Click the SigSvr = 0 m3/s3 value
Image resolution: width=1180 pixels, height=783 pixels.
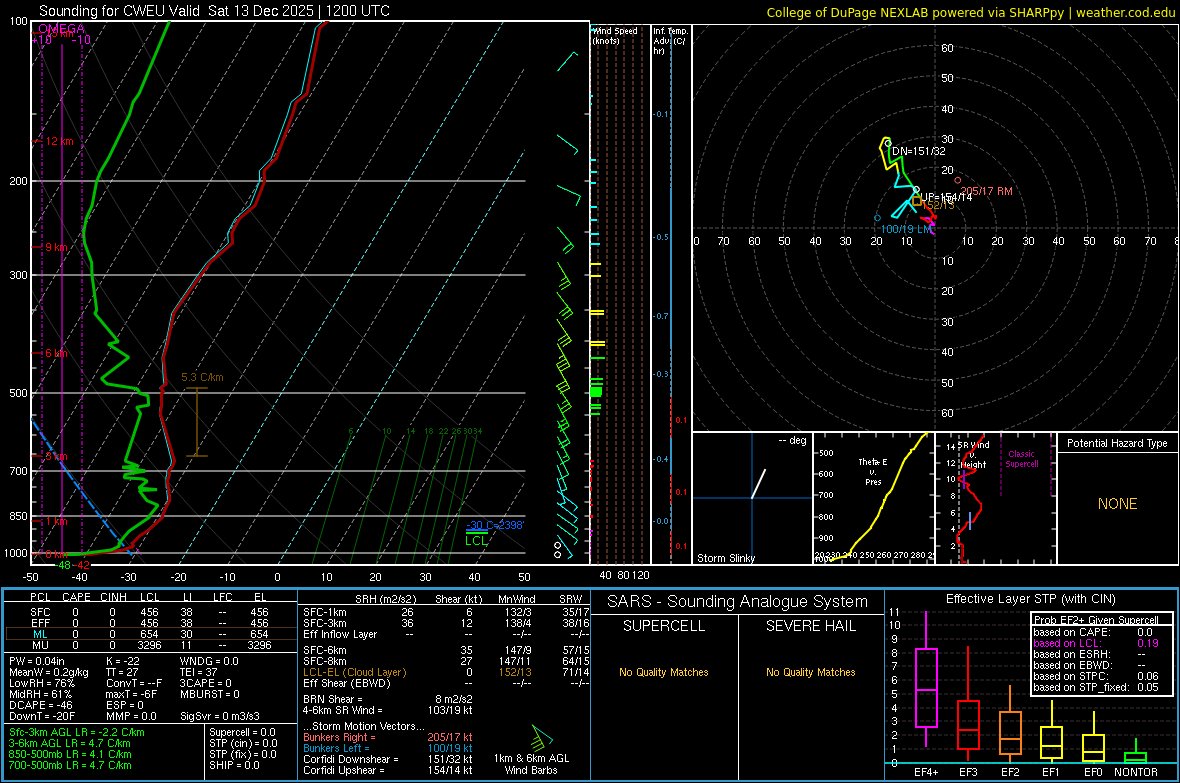click(x=220, y=716)
